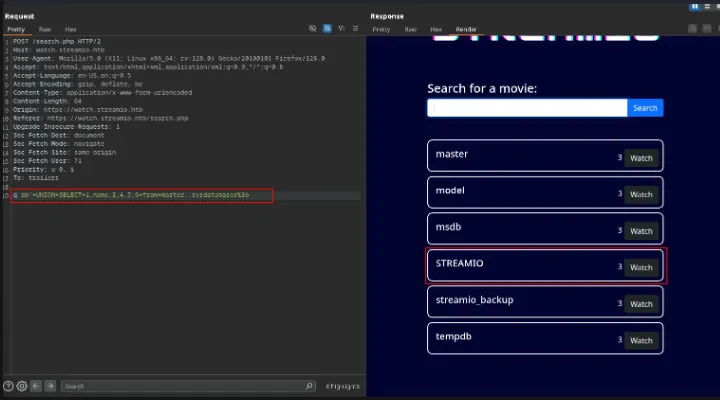This screenshot has width=720, height=400.
Task: Click the magnifier icon in the request search box
Action: pos(309,386)
